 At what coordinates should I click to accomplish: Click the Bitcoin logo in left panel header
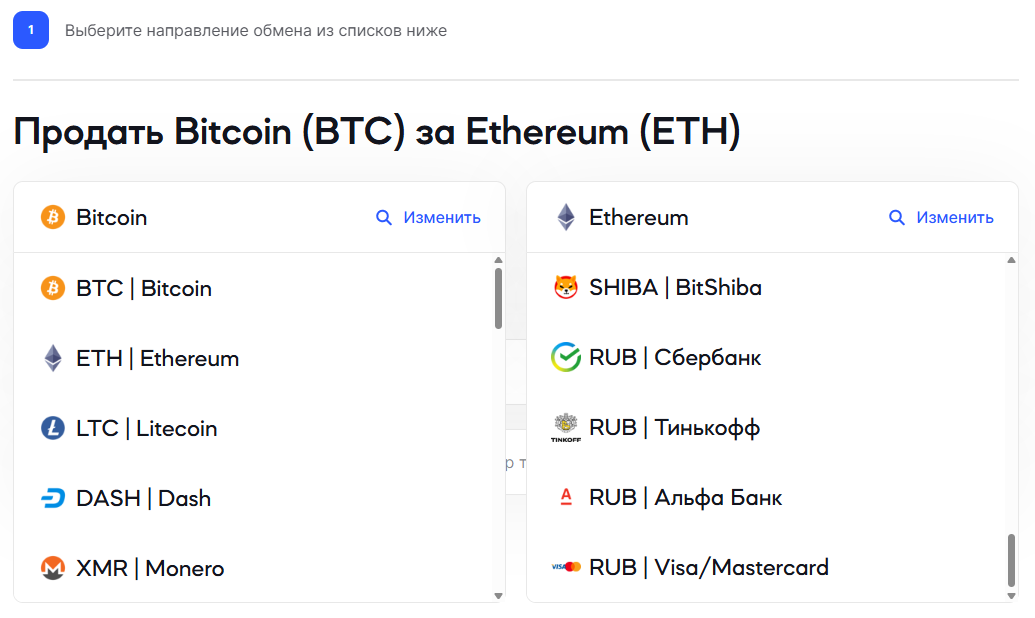53,217
